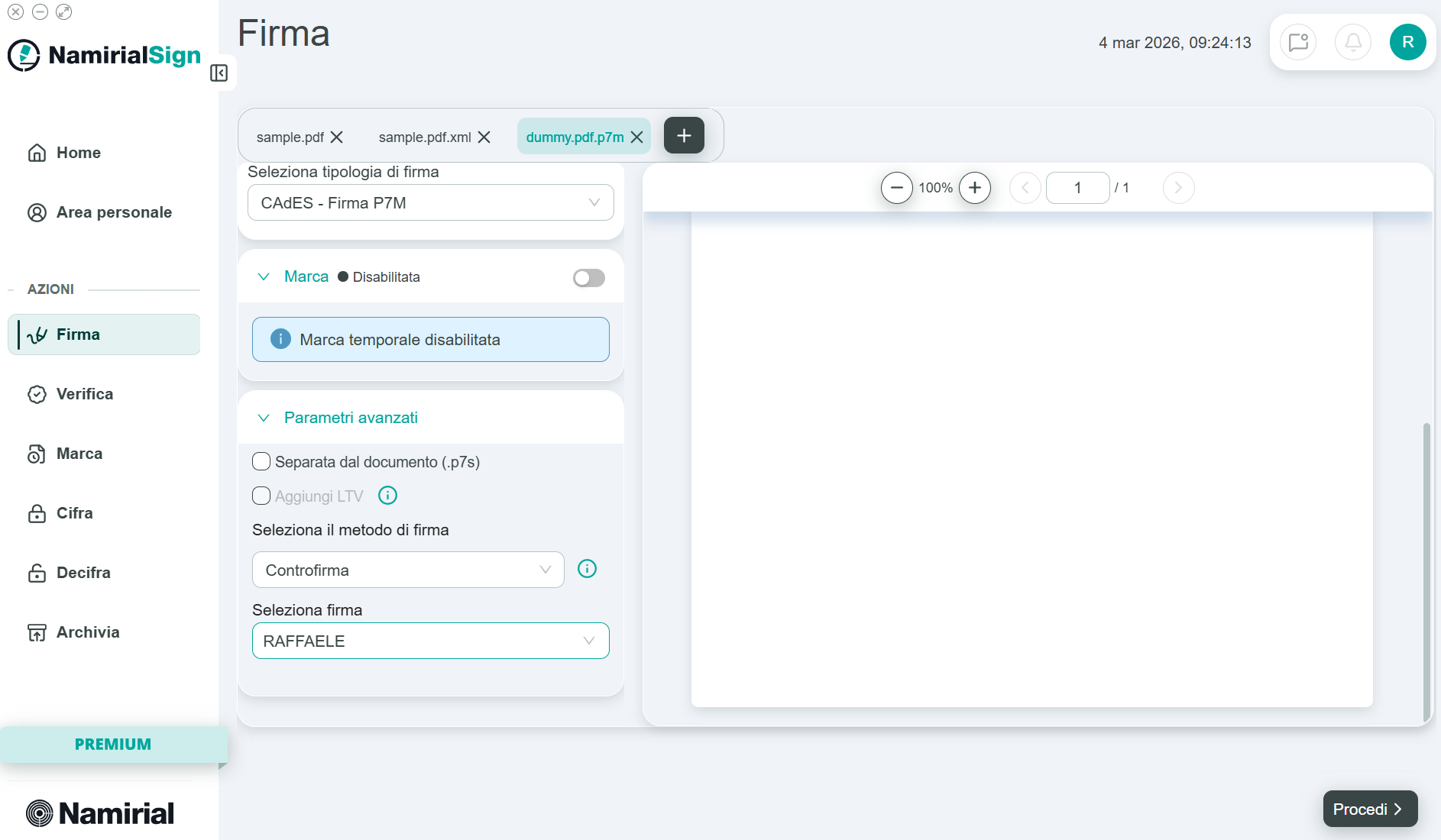Open the RAFFAELE signature dropdown
Viewport: 1441px width, 840px height.
(431, 641)
